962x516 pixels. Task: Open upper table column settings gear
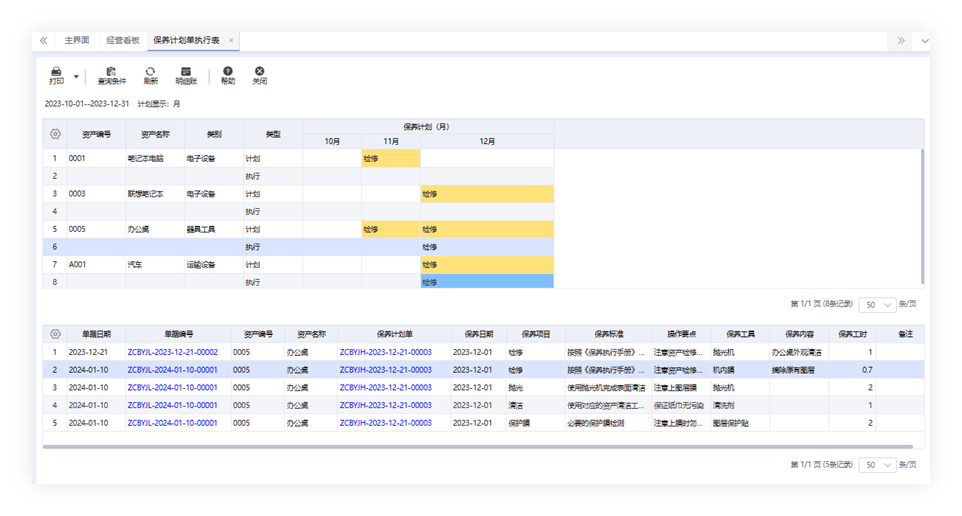[55, 134]
